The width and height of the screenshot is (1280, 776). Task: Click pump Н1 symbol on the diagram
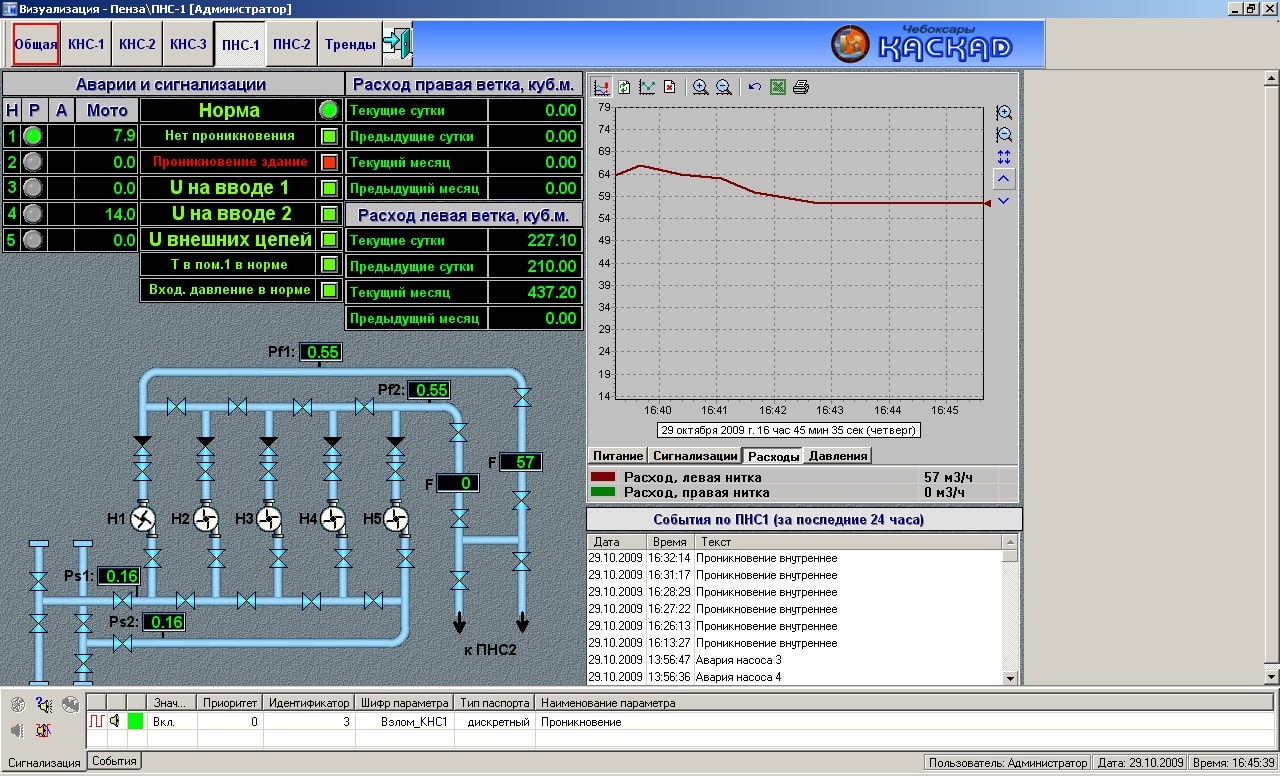pyautogui.click(x=143, y=518)
